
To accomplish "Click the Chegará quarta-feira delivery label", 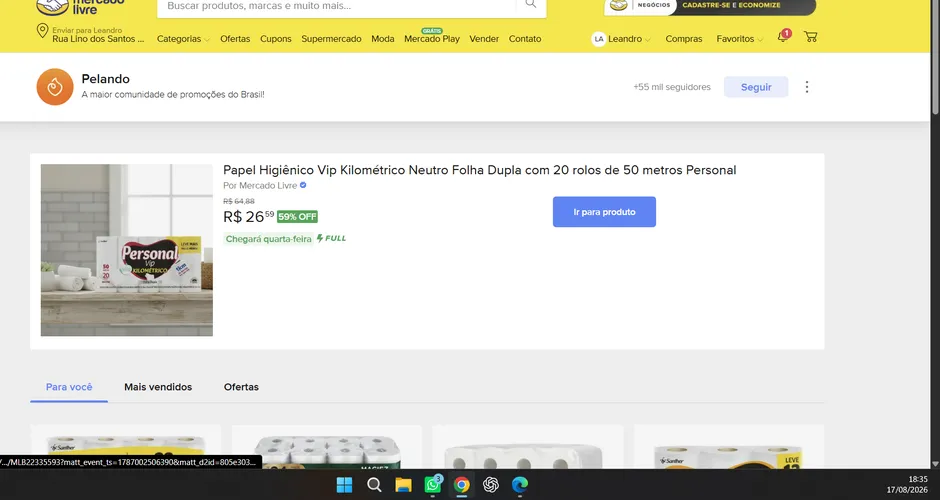I will [x=269, y=239].
